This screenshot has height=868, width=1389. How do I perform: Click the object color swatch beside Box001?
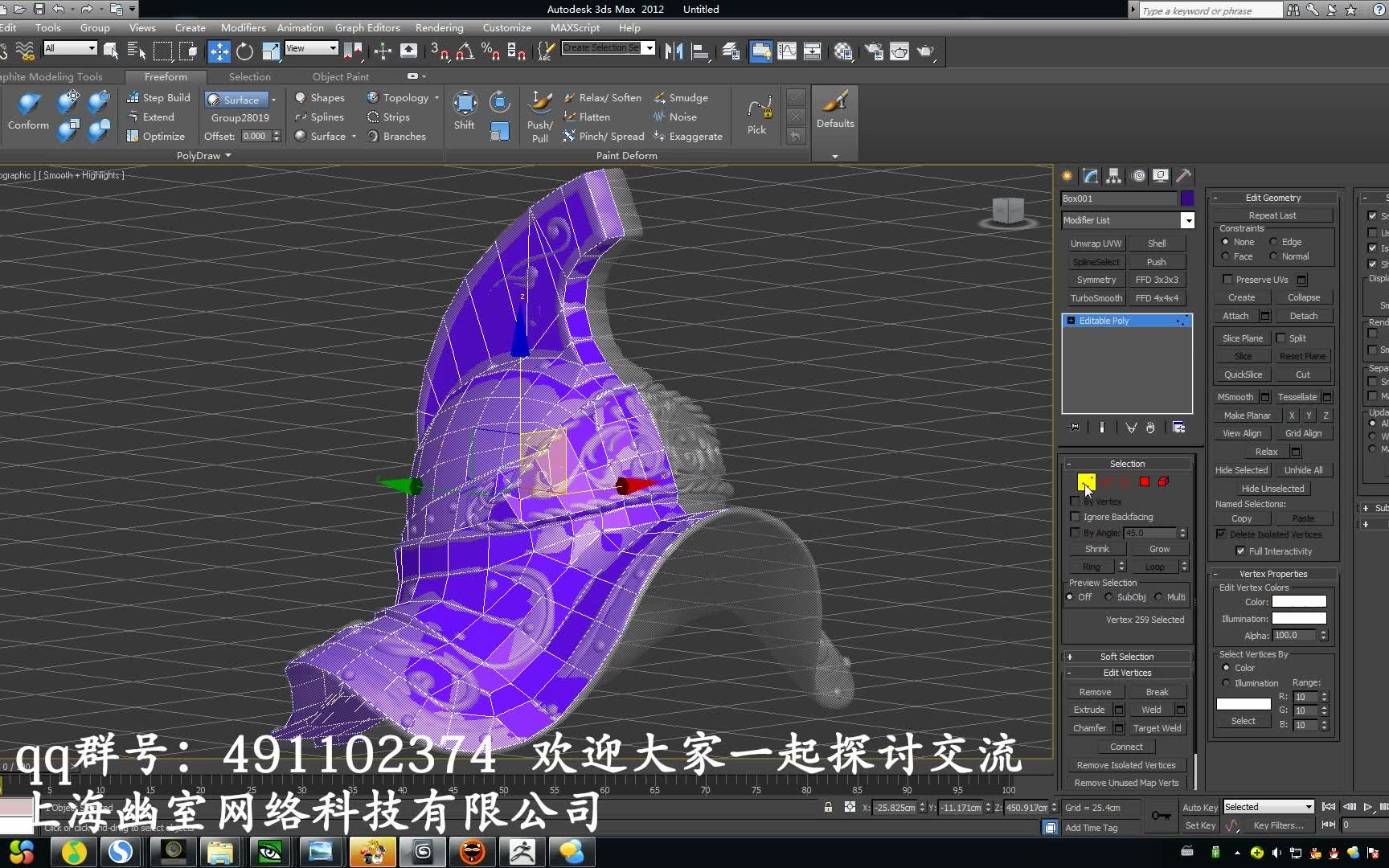coord(1189,199)
